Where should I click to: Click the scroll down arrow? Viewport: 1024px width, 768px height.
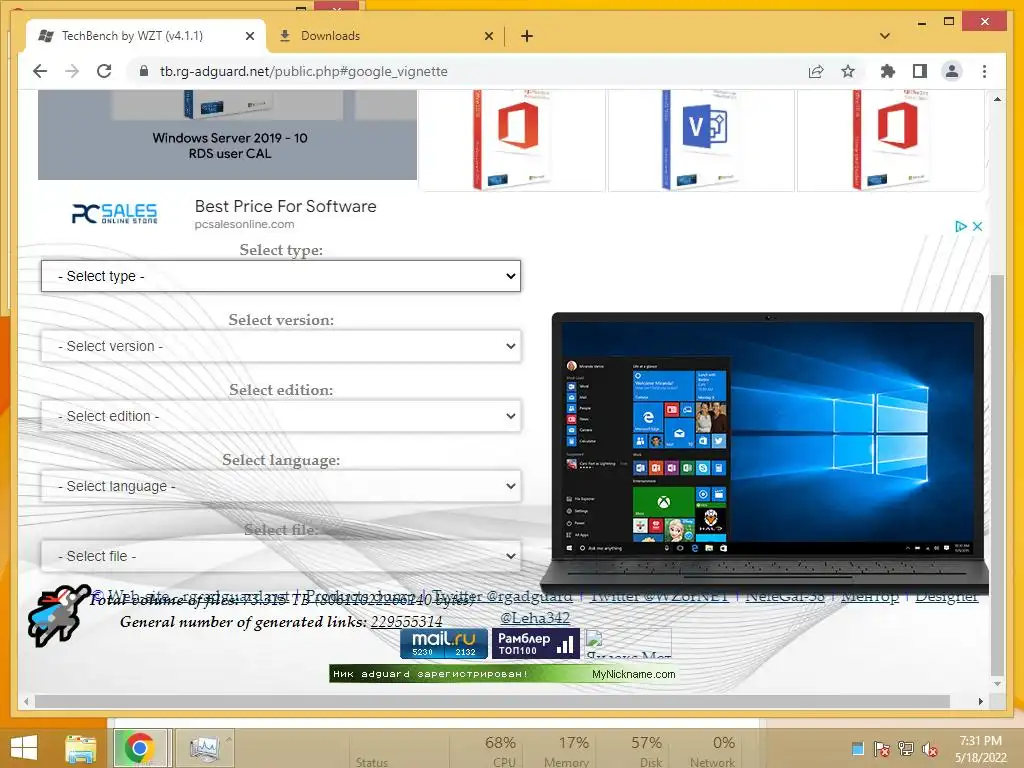[997, 684]
